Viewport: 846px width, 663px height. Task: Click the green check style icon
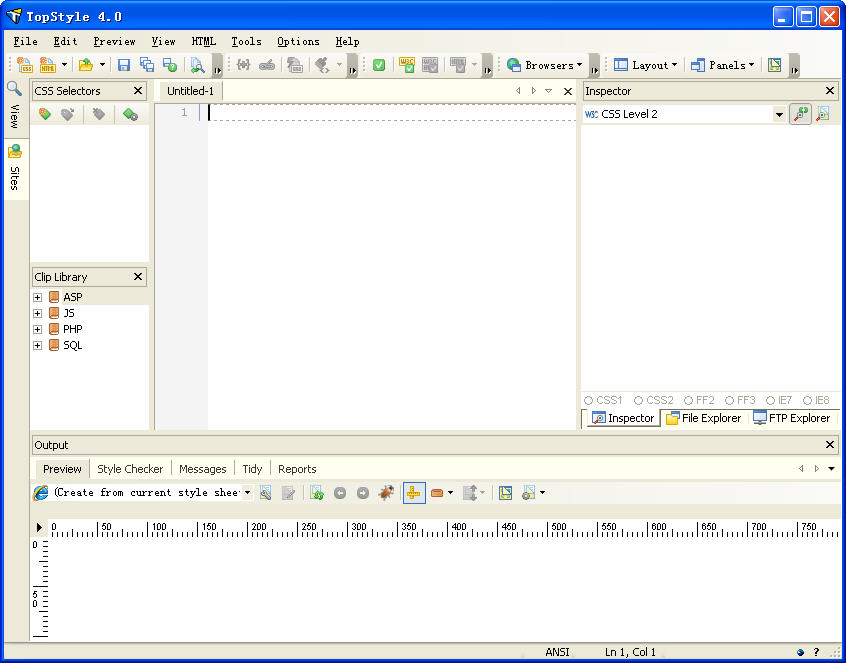379,65
